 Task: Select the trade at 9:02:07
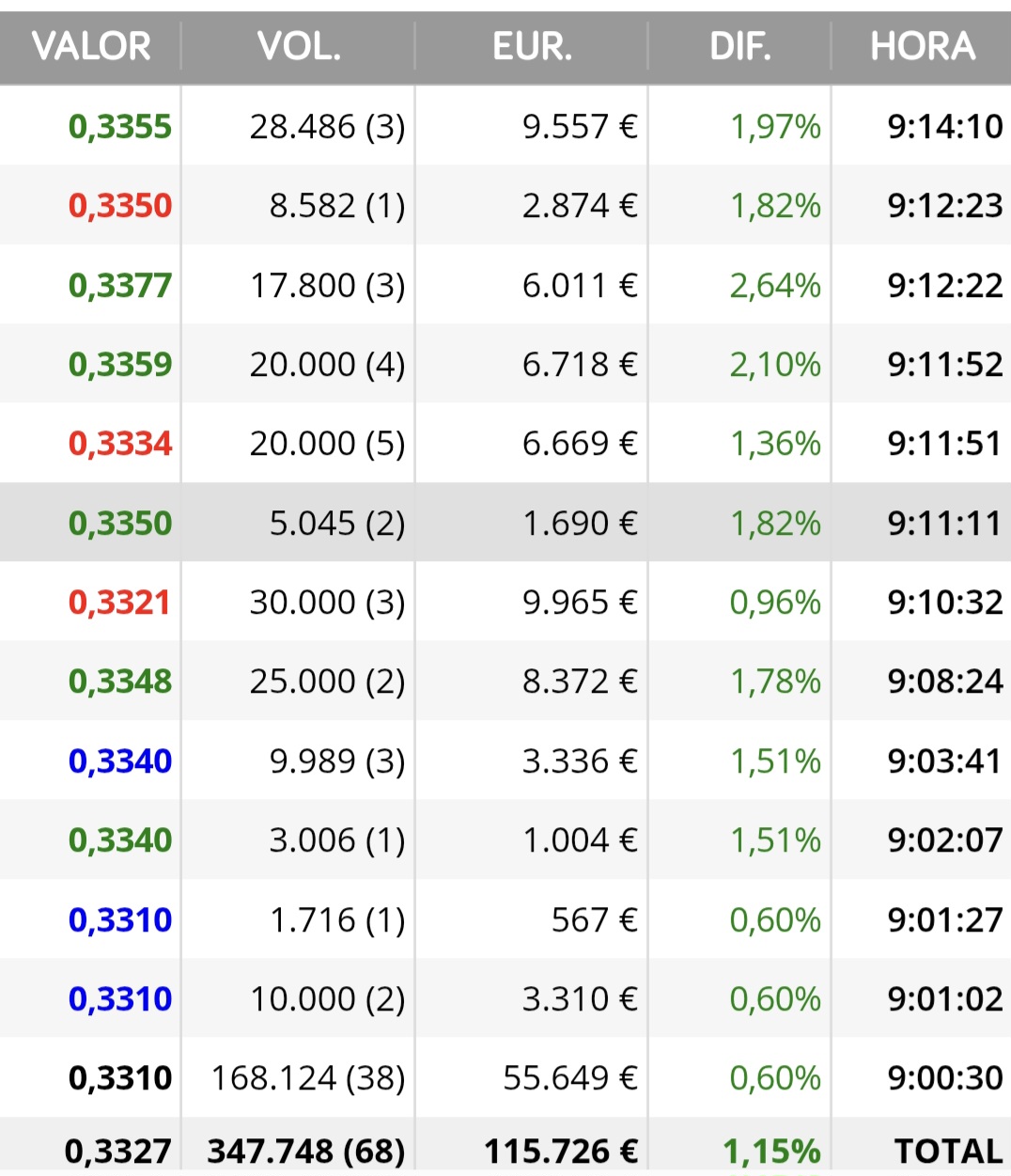click(x=506, y=840)
